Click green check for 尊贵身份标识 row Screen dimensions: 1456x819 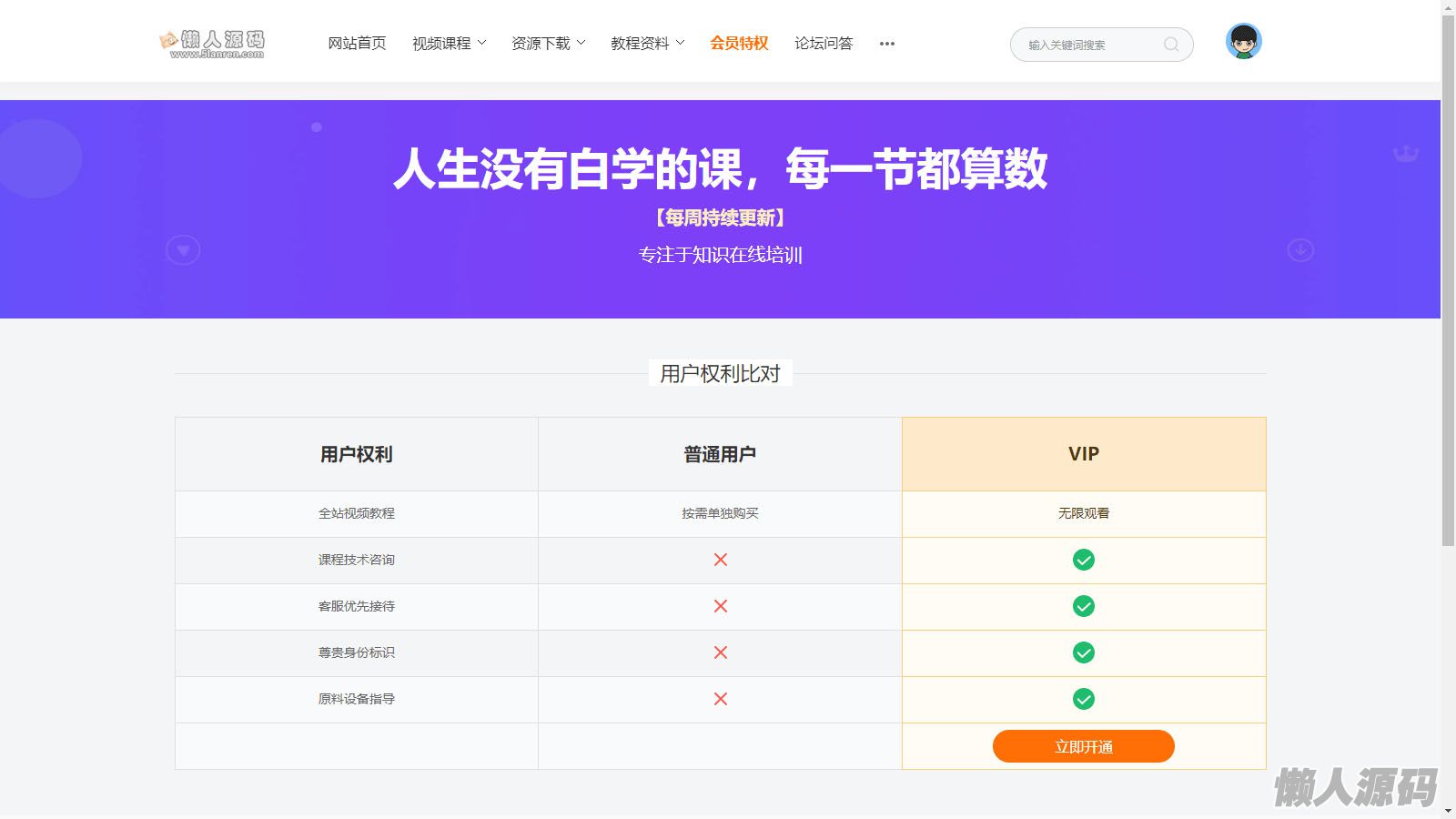pos(1084,652)
